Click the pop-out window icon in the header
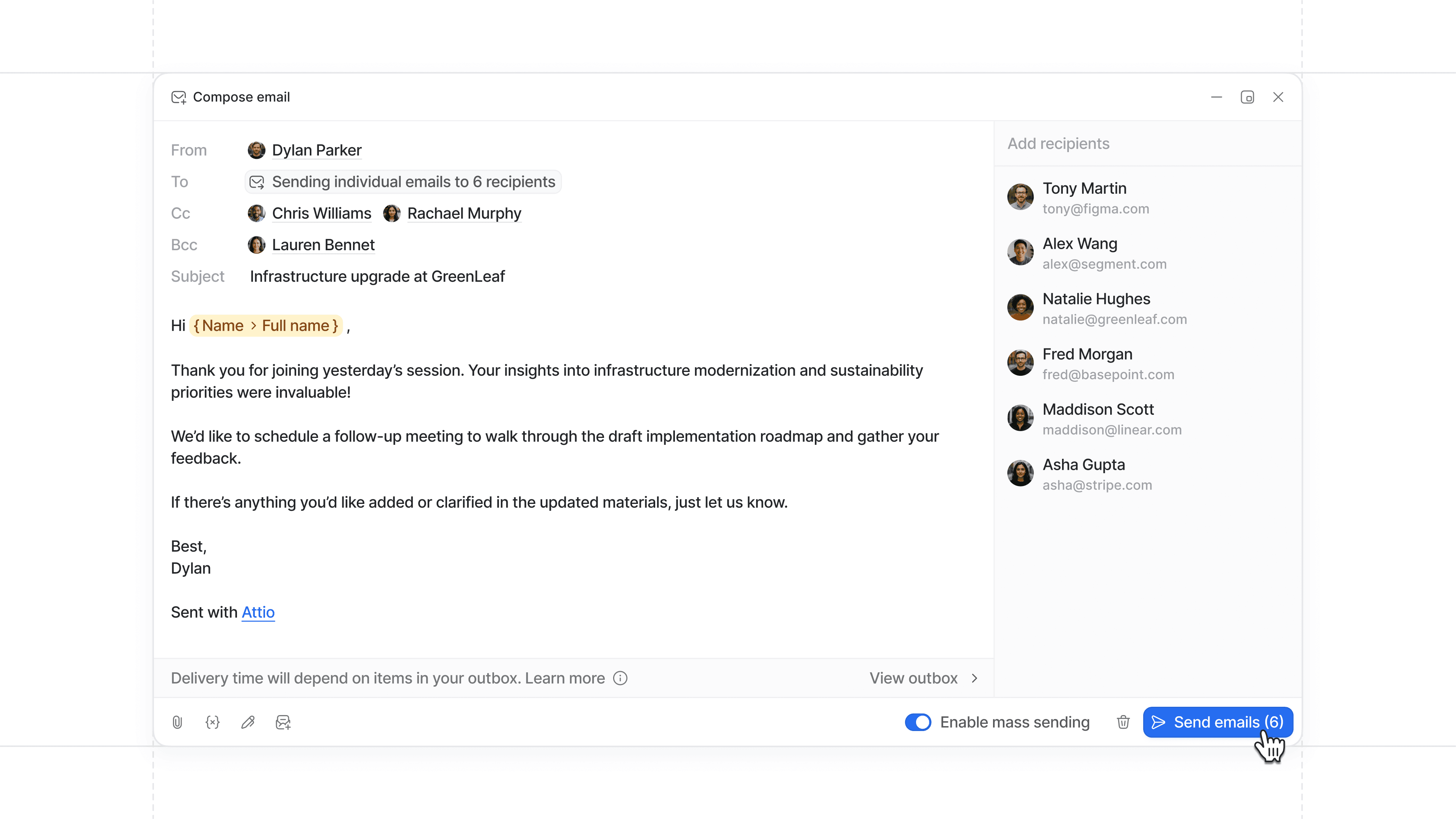 [1247, 97]
